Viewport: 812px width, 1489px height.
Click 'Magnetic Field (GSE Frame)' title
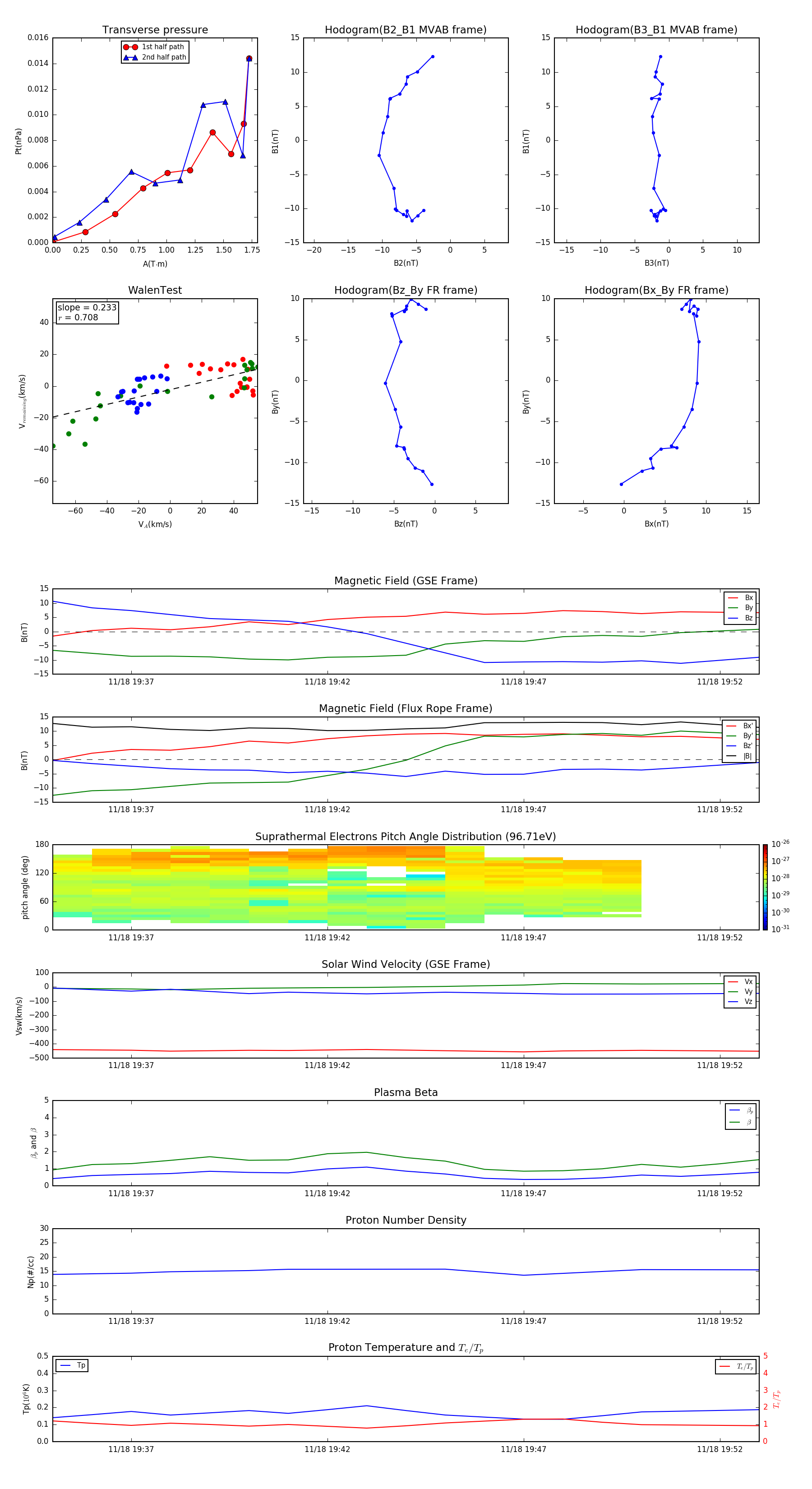(x=406, y=581)
